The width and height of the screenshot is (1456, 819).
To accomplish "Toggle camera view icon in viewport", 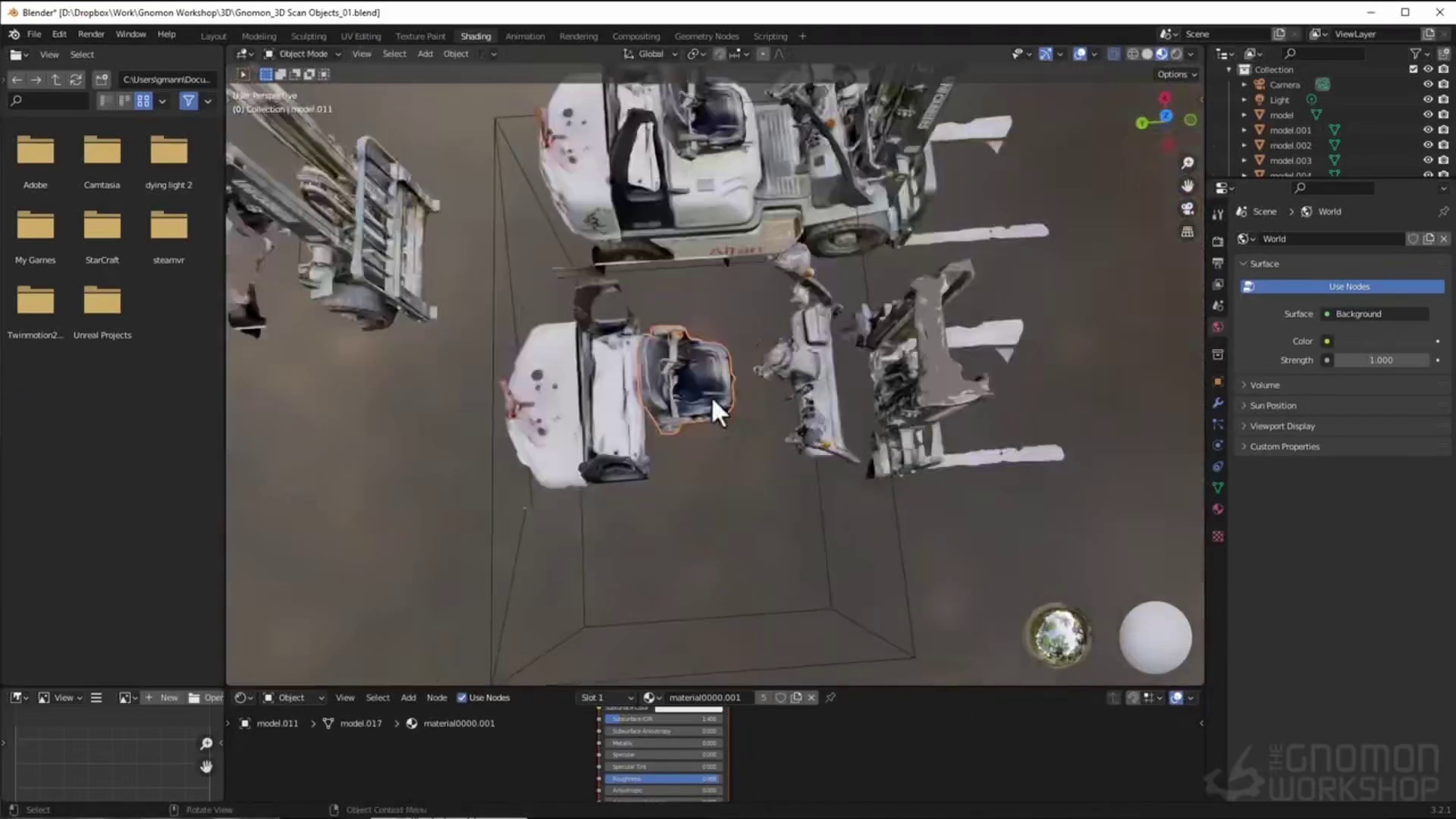I will (1188, 209).
